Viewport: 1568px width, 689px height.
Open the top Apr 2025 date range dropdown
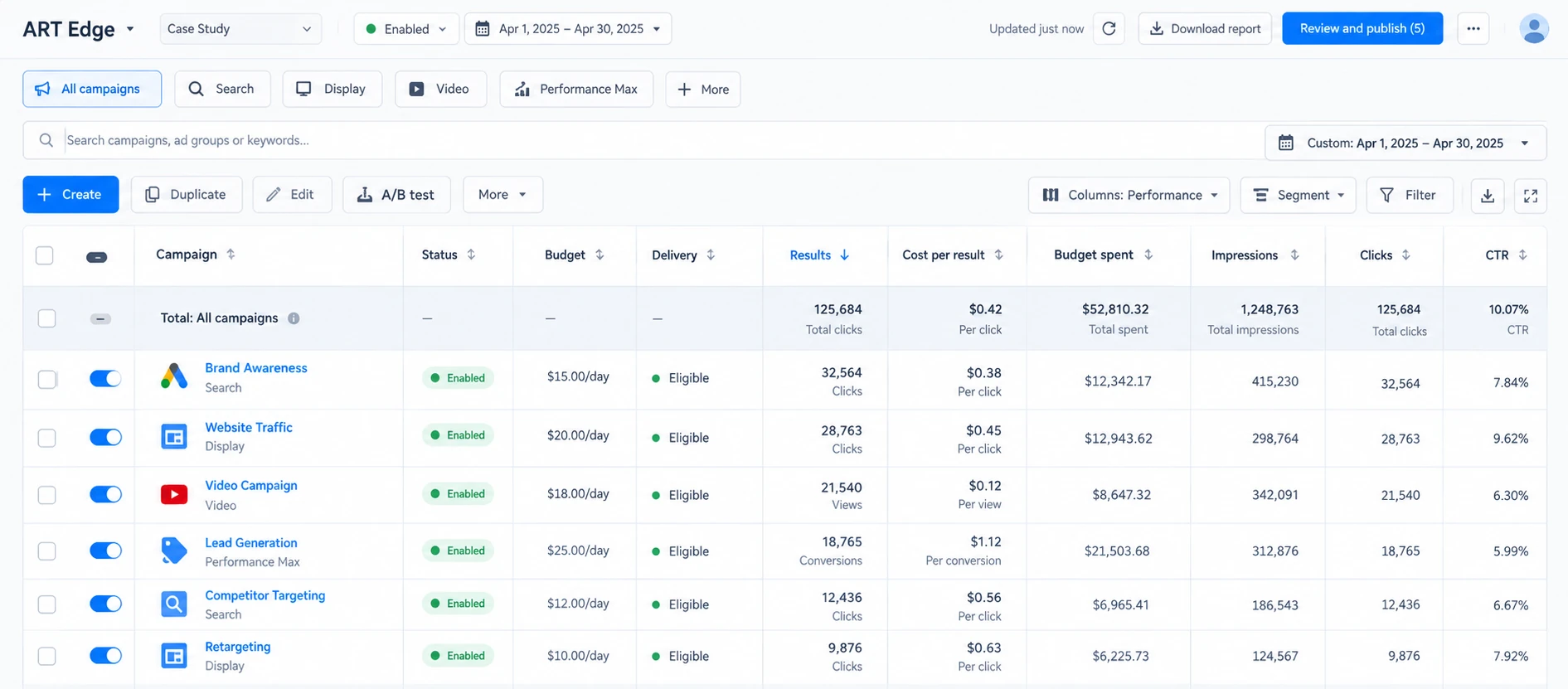tap(568, 29)
